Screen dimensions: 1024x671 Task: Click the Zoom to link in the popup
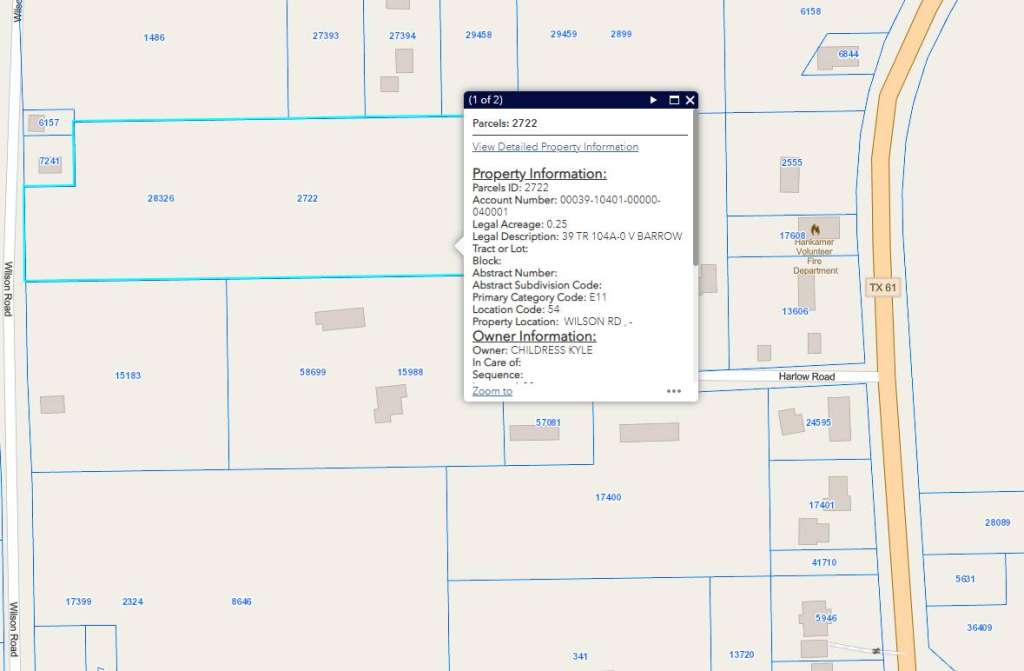point(491,390)
